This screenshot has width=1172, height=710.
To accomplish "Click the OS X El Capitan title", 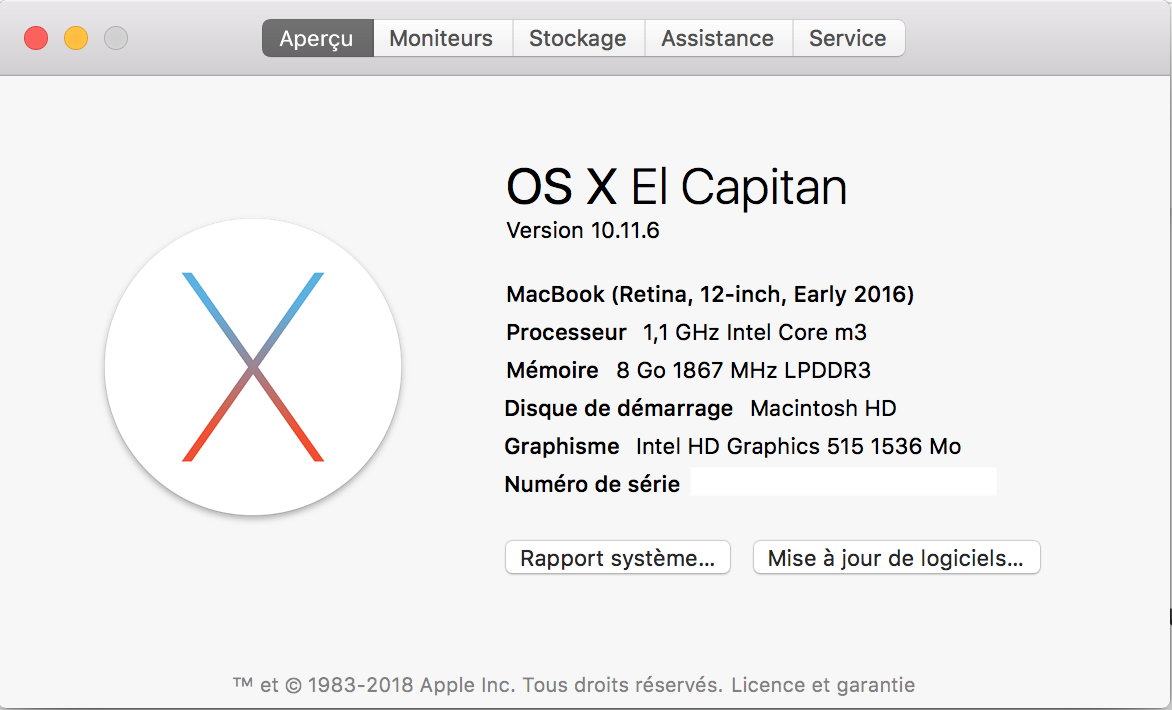I will (677, 187).
